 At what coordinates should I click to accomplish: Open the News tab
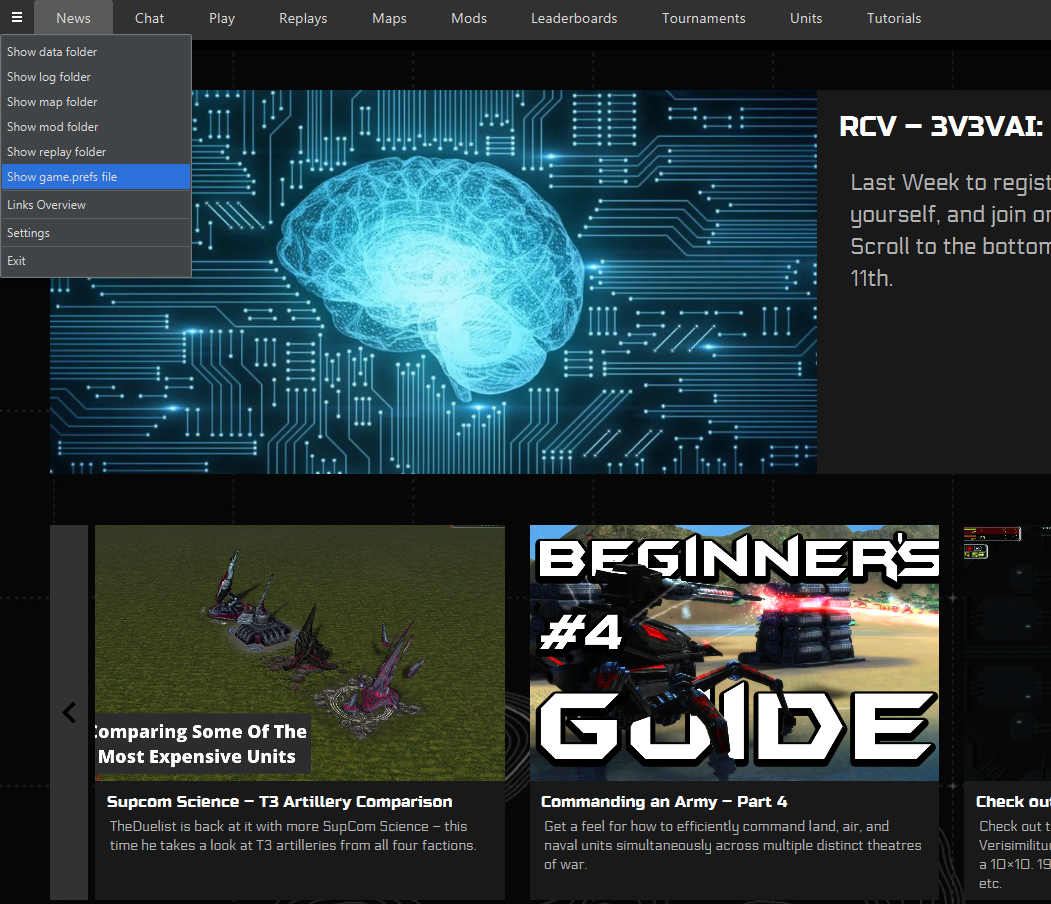(73, 18)
